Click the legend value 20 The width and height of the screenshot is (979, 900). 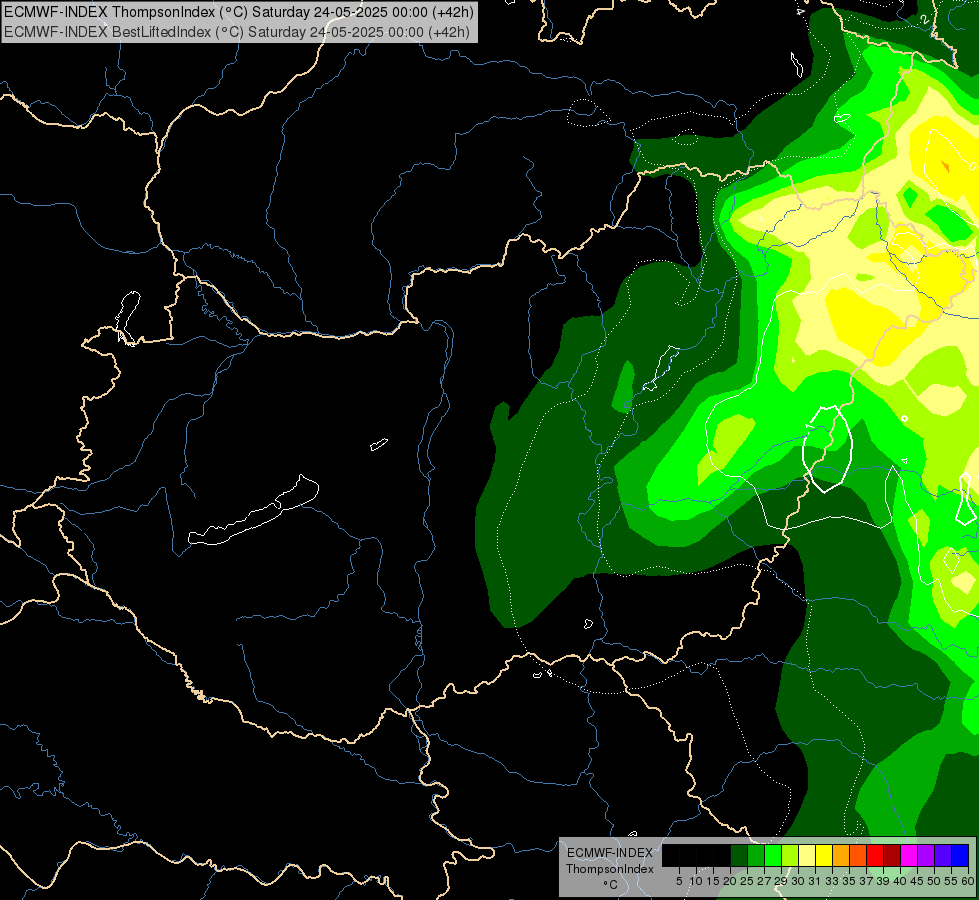(730, 881)
